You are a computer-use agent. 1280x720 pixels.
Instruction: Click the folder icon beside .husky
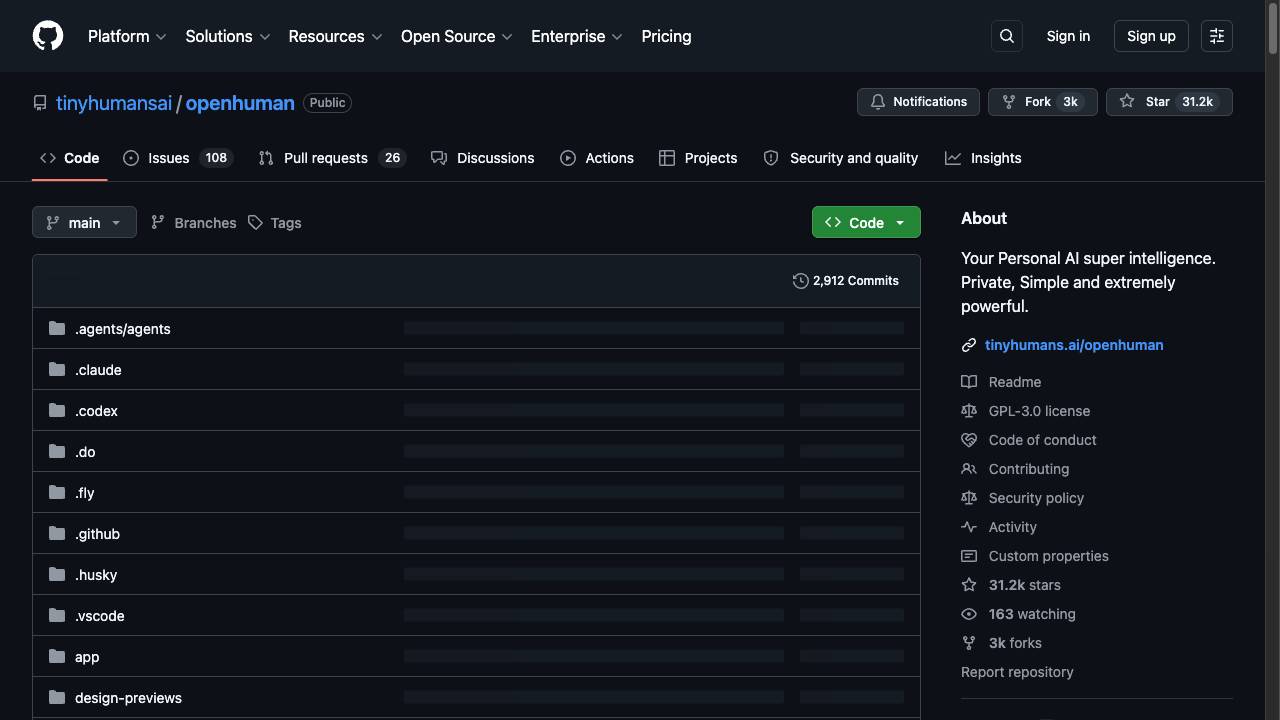57,574
